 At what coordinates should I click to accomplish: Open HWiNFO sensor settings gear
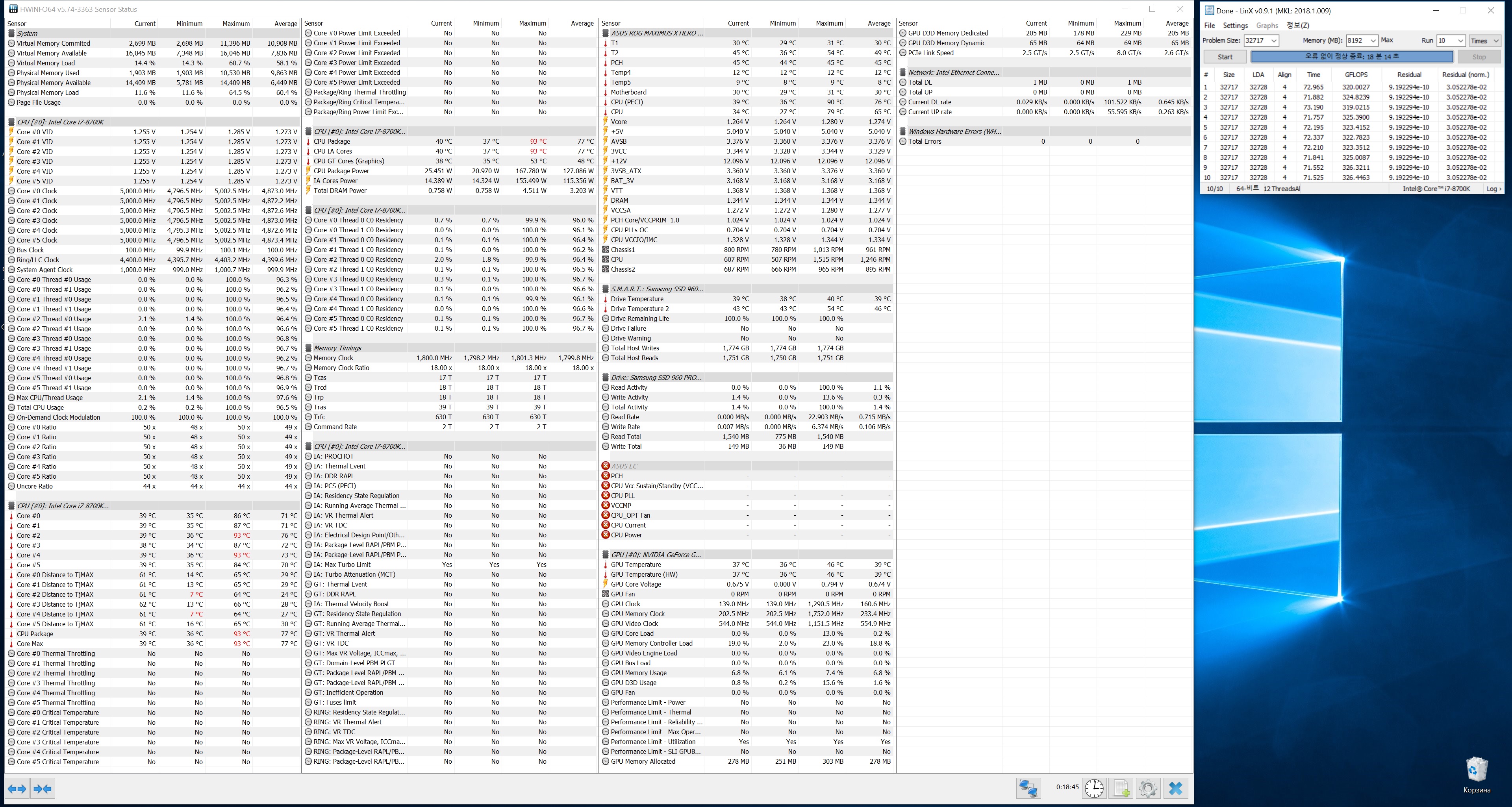coord(1148,788)
